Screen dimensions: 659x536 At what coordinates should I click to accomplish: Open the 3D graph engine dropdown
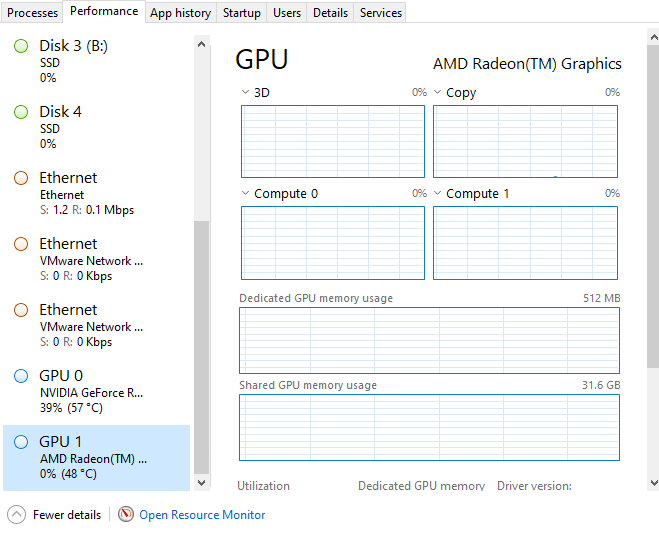click(246, 93)
